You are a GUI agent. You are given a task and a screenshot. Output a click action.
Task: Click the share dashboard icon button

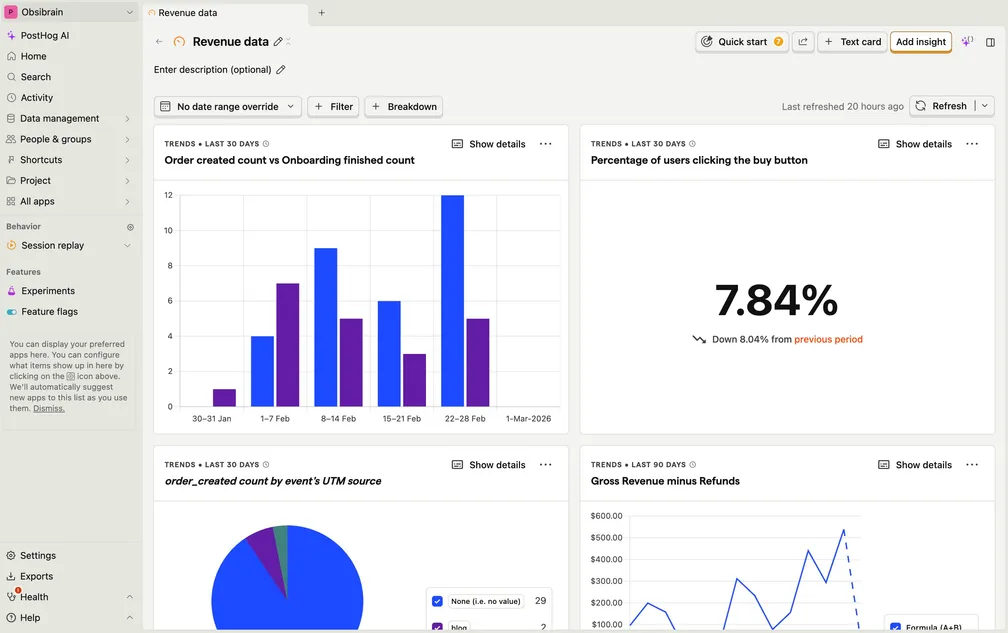[x=803, y=42]
